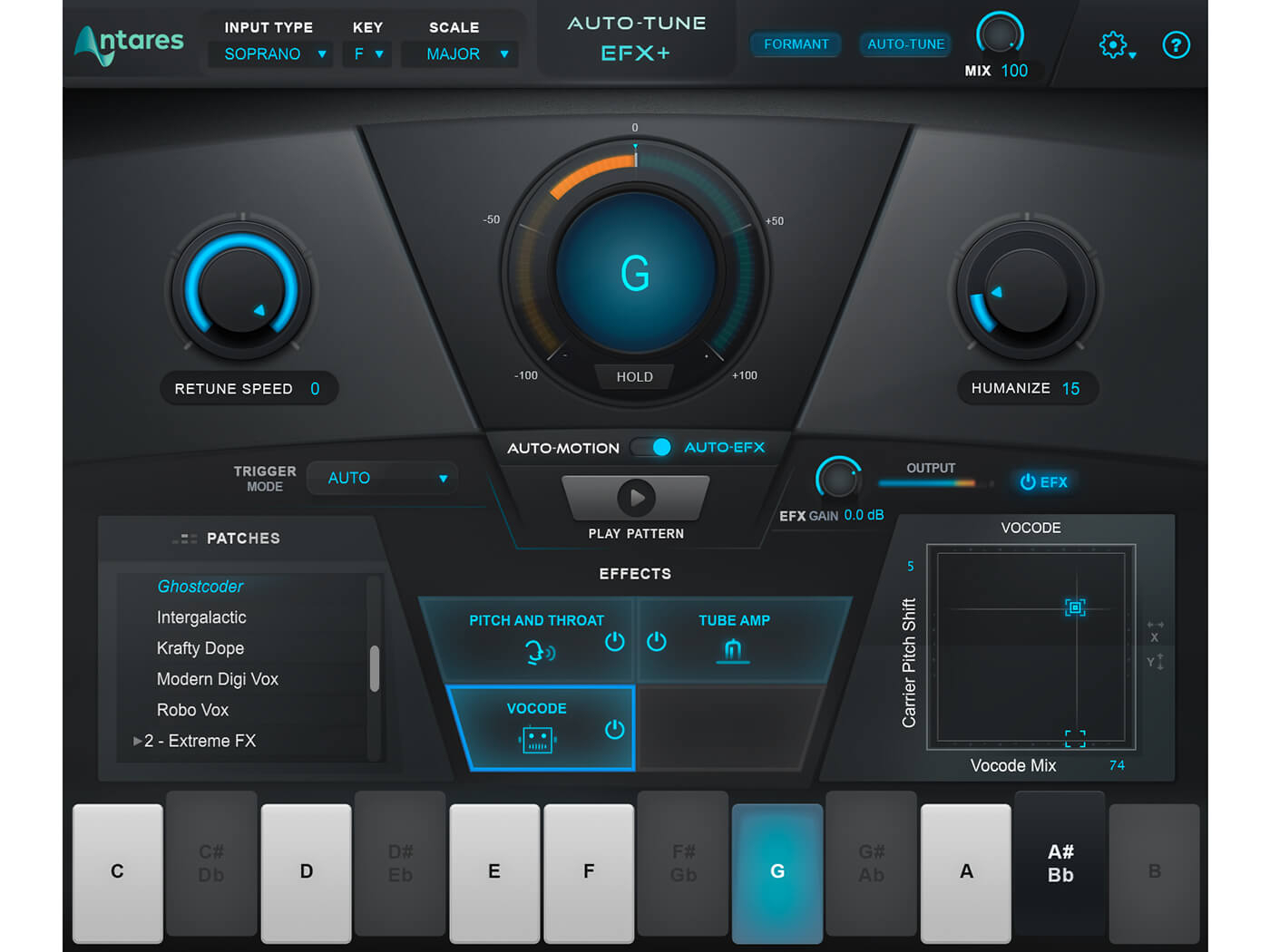Disable the Vocode effect power button

[615, 730]
